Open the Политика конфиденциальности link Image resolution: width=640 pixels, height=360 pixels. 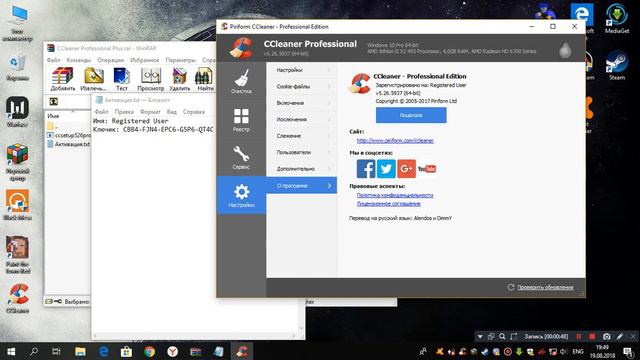(x=395, y=195)
